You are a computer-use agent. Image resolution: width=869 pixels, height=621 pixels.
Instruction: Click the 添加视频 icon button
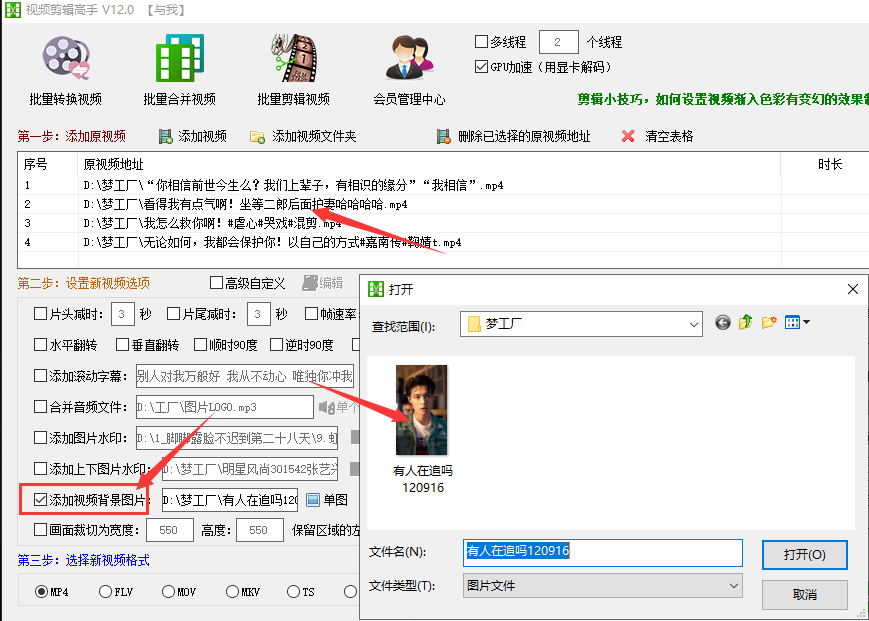click(x=166, y=136)
